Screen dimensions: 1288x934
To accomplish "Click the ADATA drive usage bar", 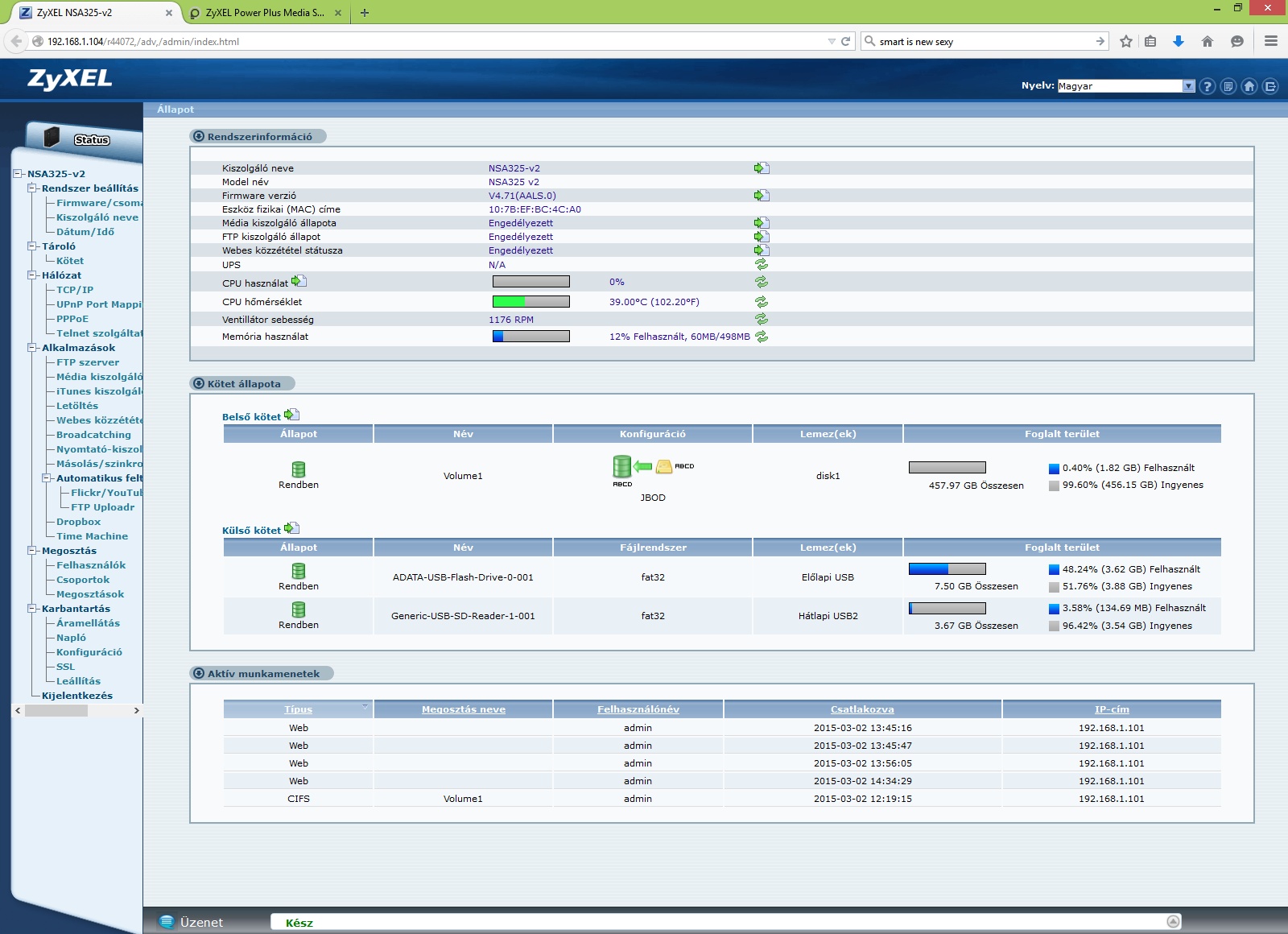I will tap(947, 569).
